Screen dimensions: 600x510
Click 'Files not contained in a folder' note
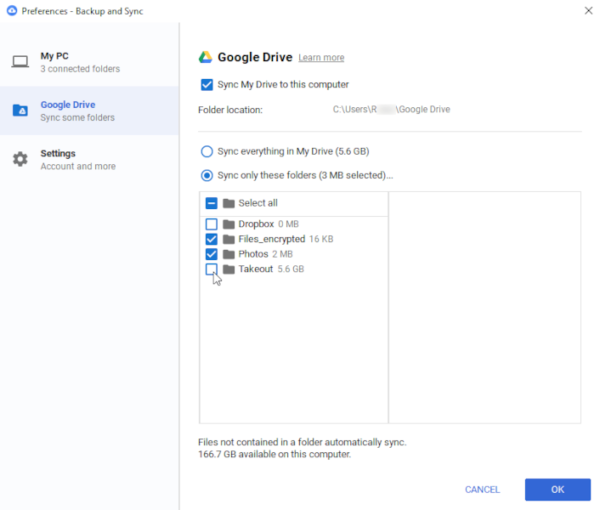point(302,443)
